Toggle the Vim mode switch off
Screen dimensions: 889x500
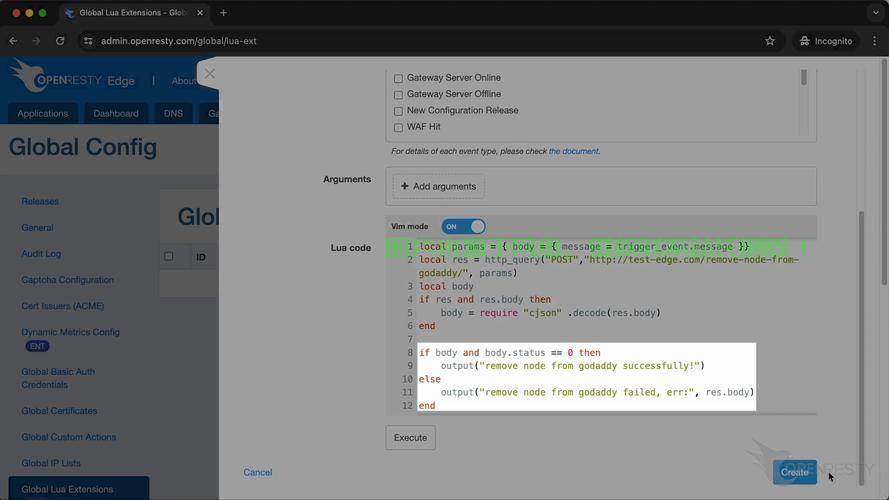pyautogui.click(x=463, y=226)
